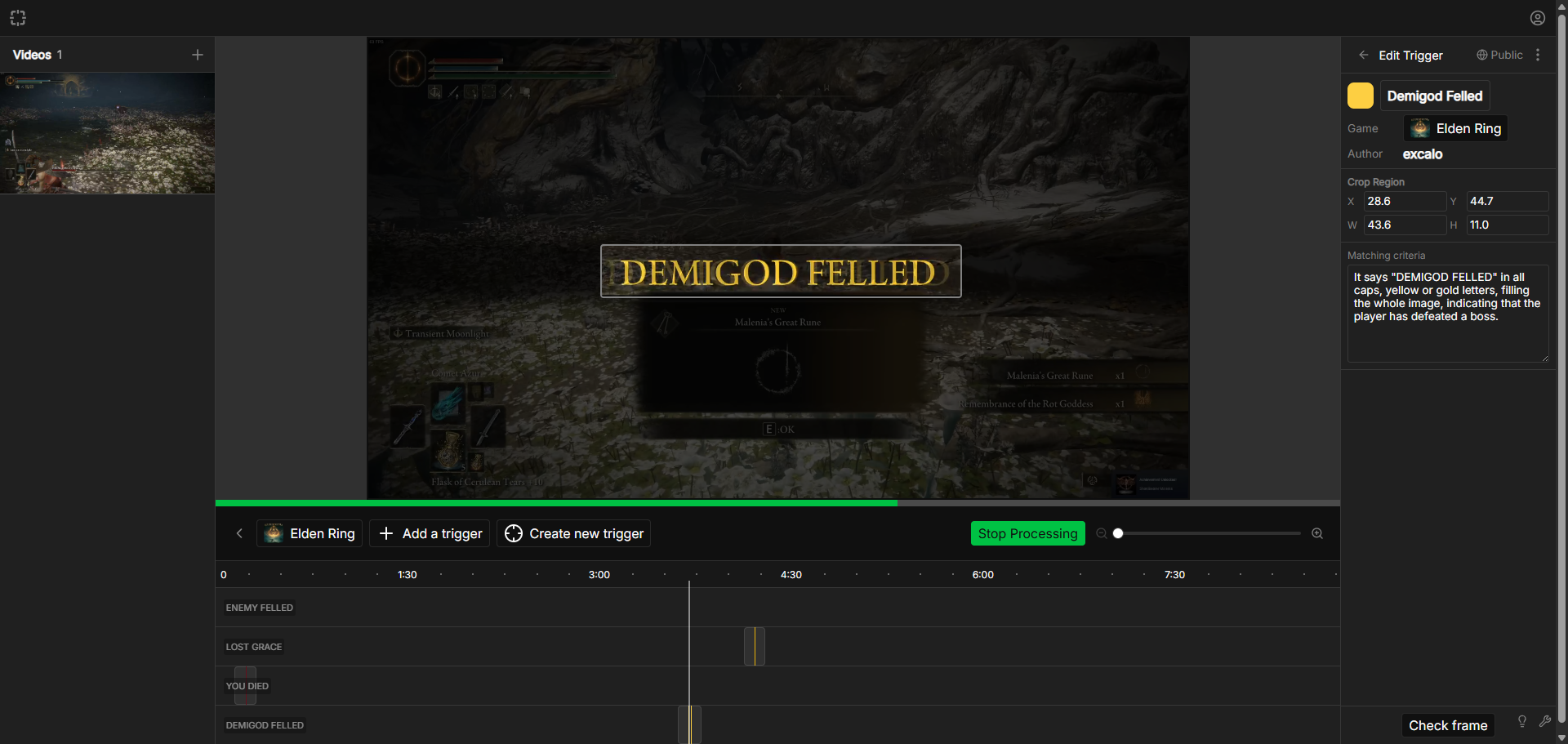Click the zoom-in magnifier on the timeline toolbar
Image resolution: width=1568 pixels, height=744 pixels.
click(x=1316, y=533)
